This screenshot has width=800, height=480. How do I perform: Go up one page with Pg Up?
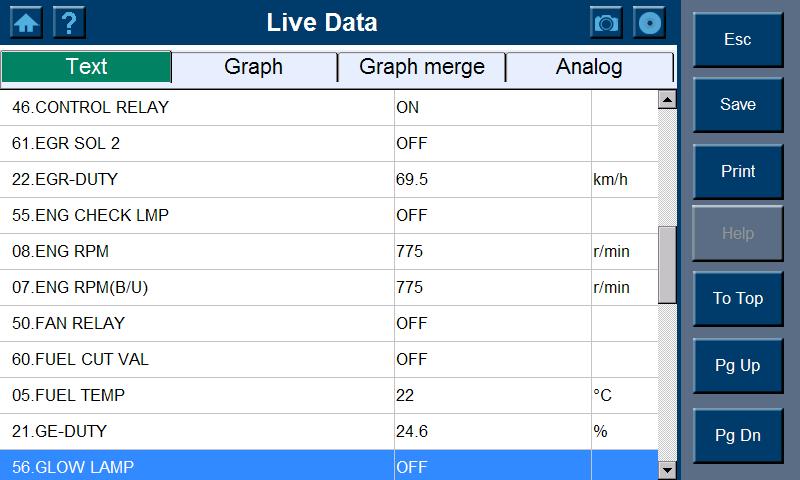tap(738, 365)
